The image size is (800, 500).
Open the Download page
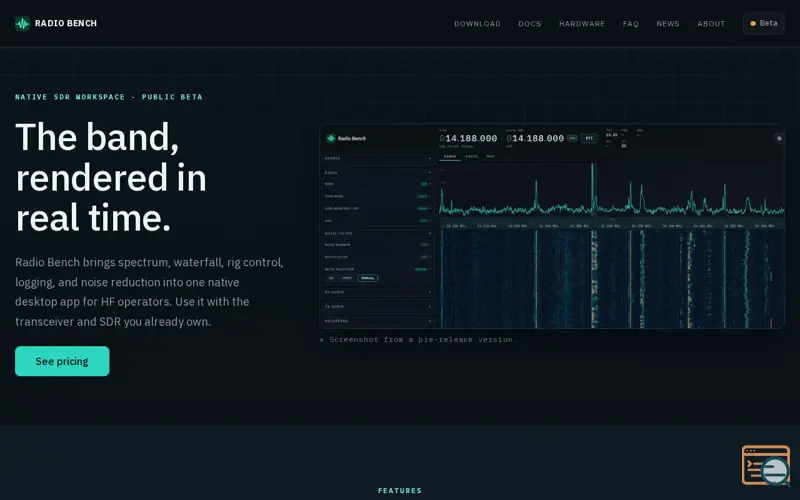(x=478, y=23)
